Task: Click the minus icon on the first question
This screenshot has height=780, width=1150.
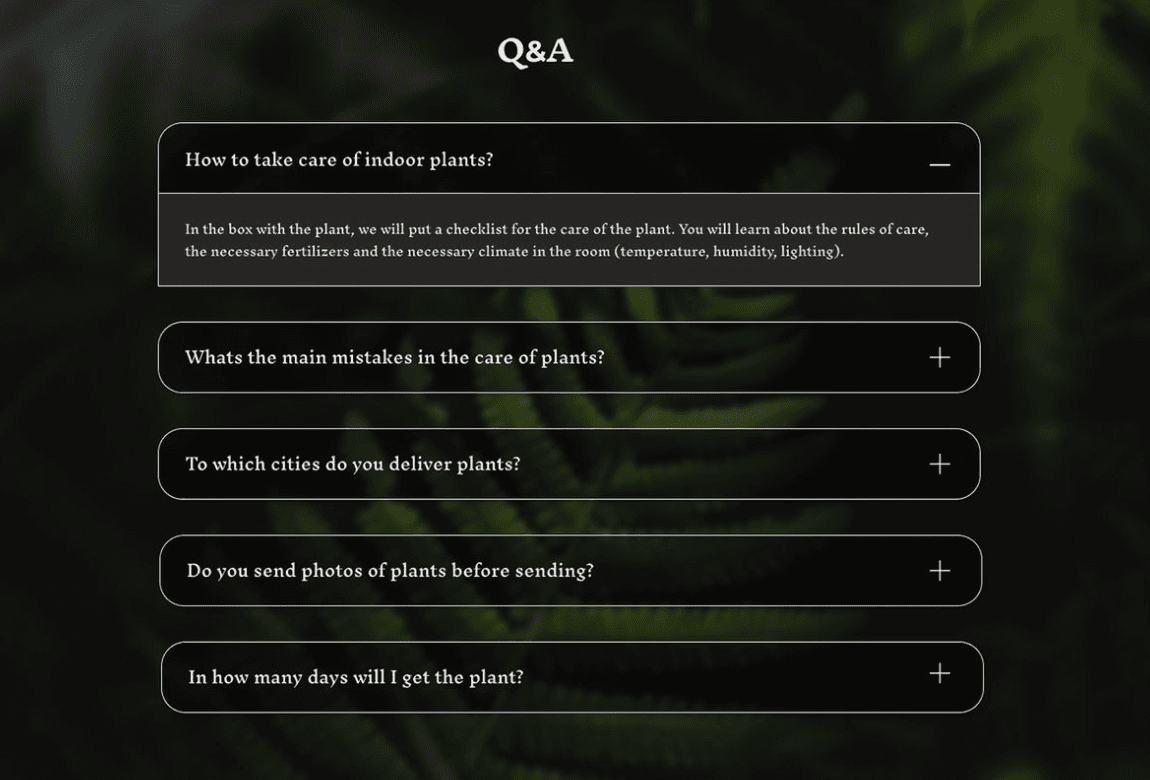Action: pos(939,160)
